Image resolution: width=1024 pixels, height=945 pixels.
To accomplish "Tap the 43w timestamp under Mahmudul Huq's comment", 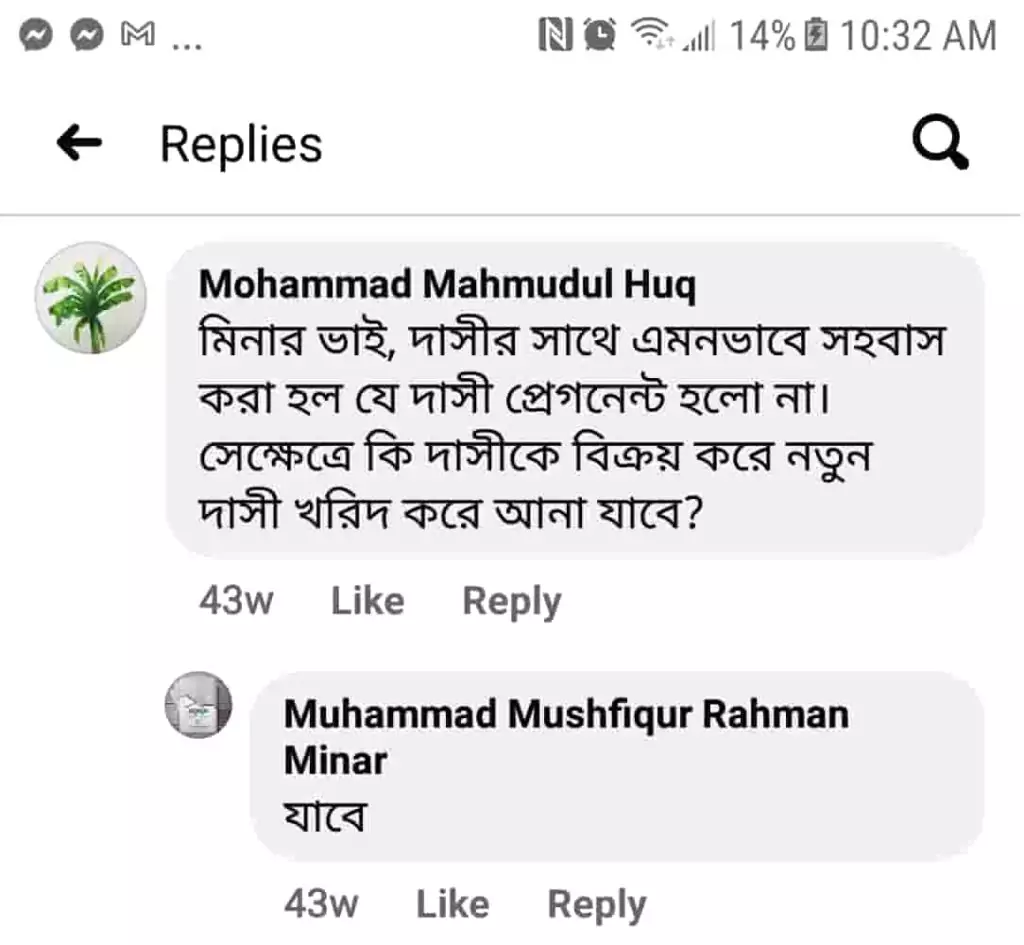I will [237, 601].
